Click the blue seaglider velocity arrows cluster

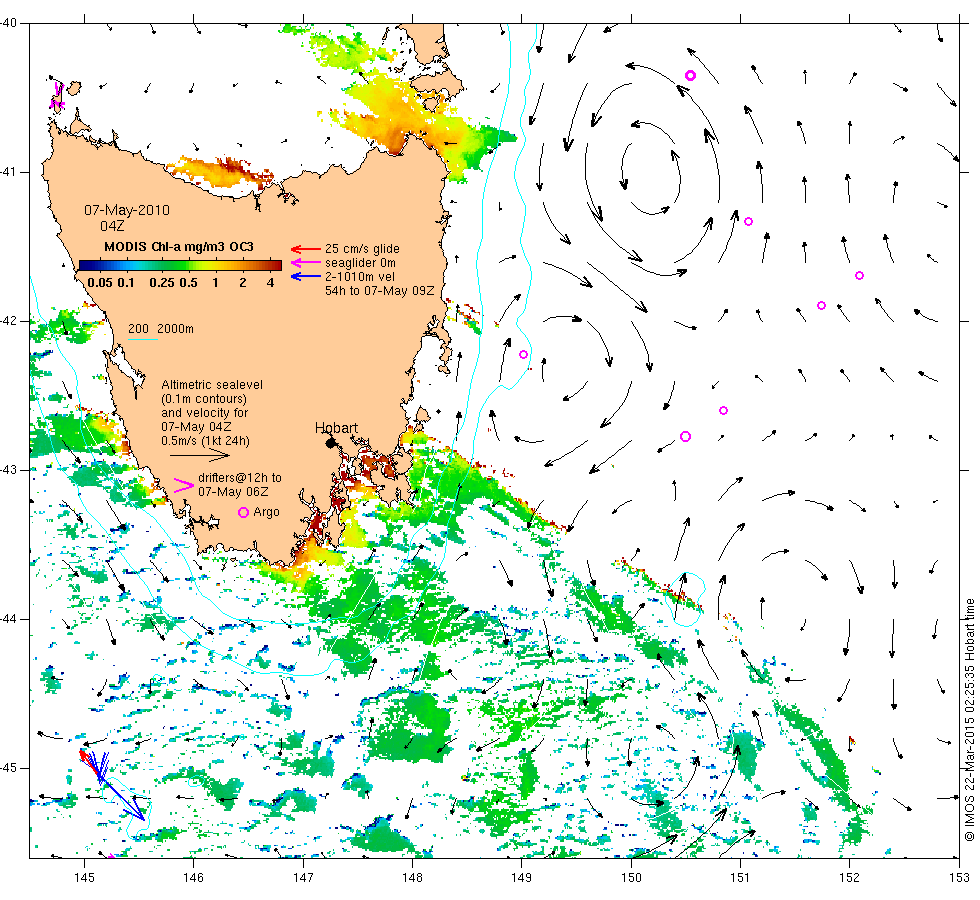coord(116,785)
